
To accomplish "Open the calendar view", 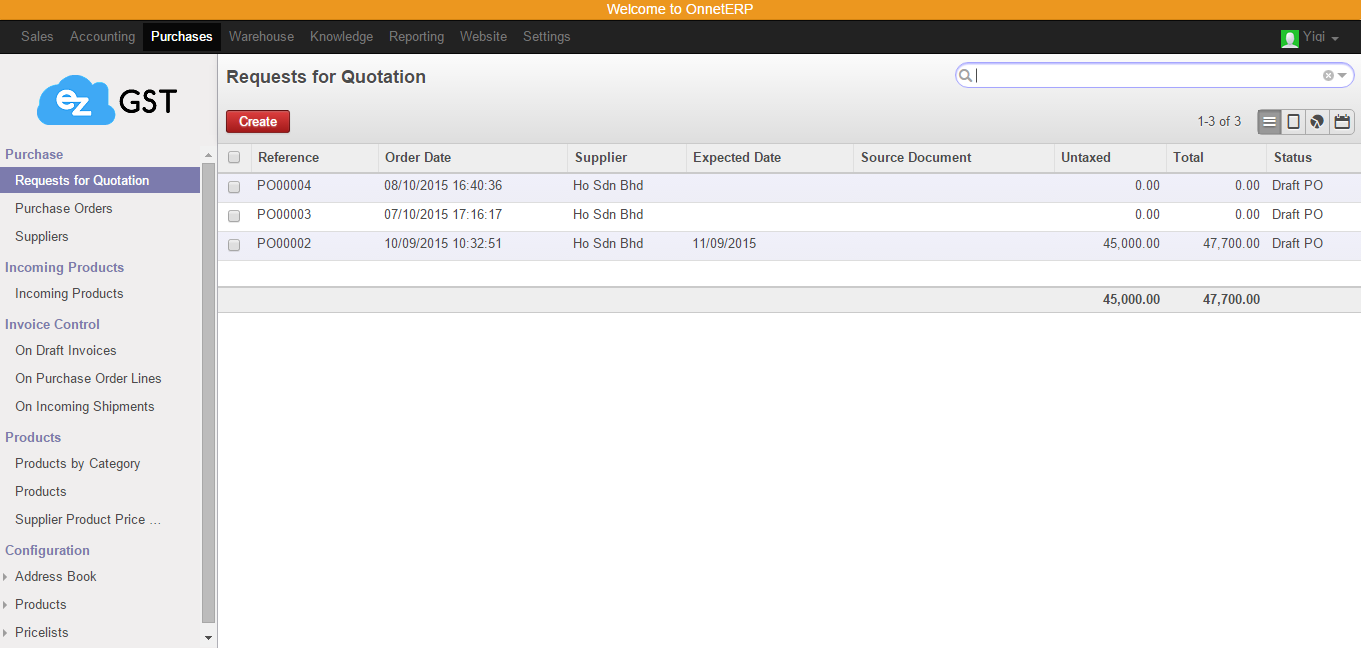I will [1341, 121].
